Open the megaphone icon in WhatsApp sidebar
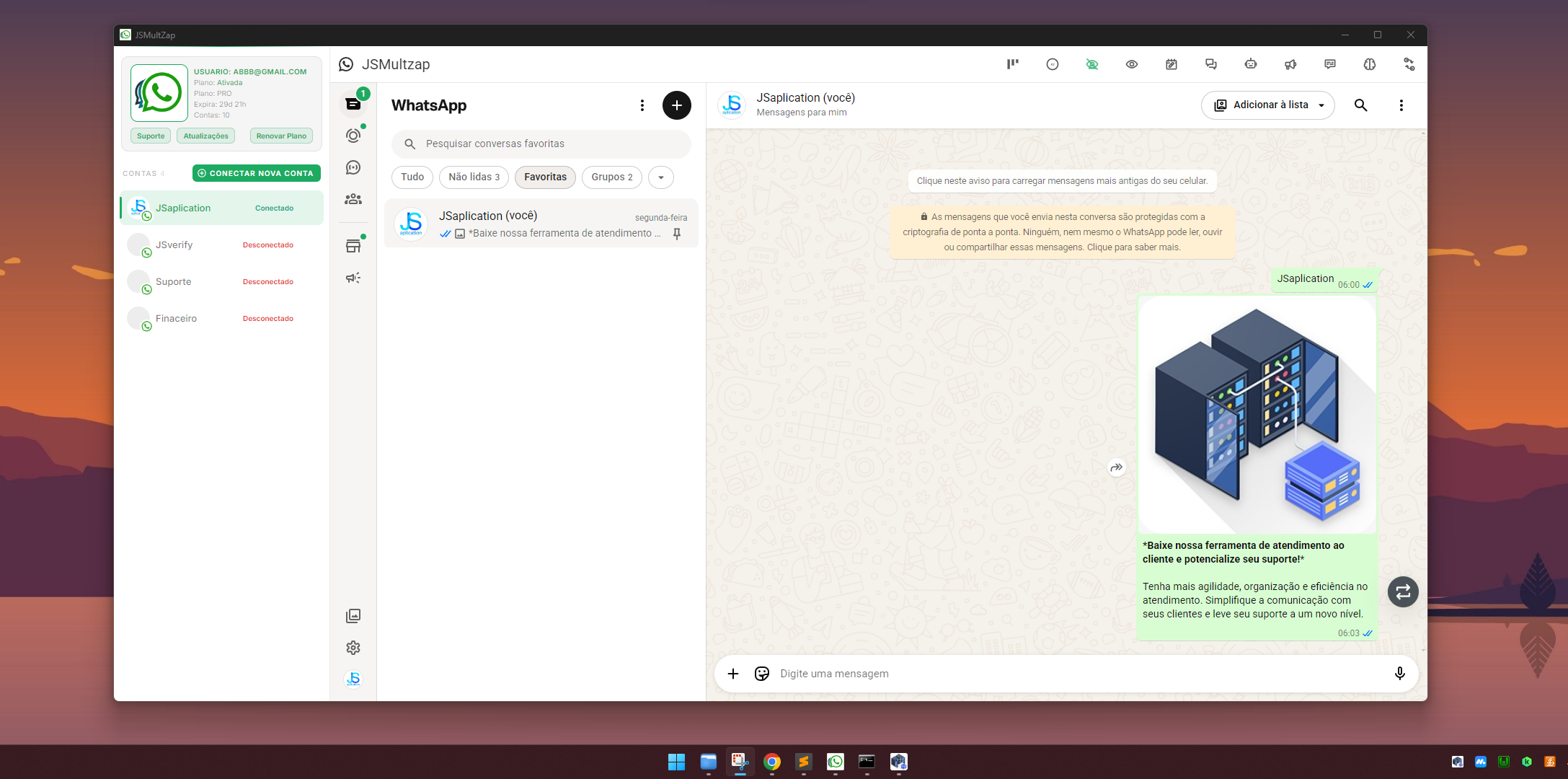The height and width of the screenshot is (779, 1568). tap(353, 278)
